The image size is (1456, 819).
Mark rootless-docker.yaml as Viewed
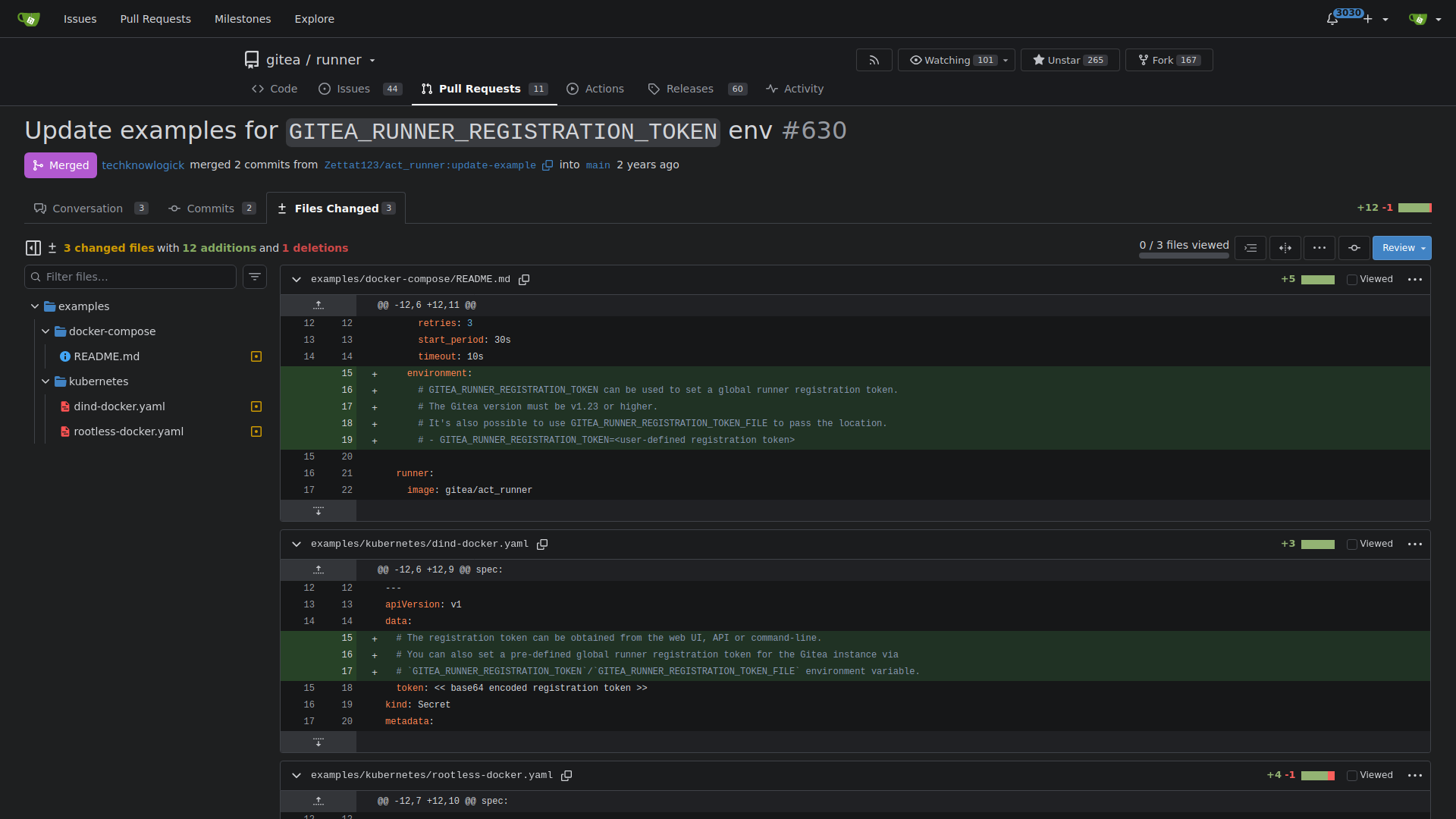(1352, 776)
